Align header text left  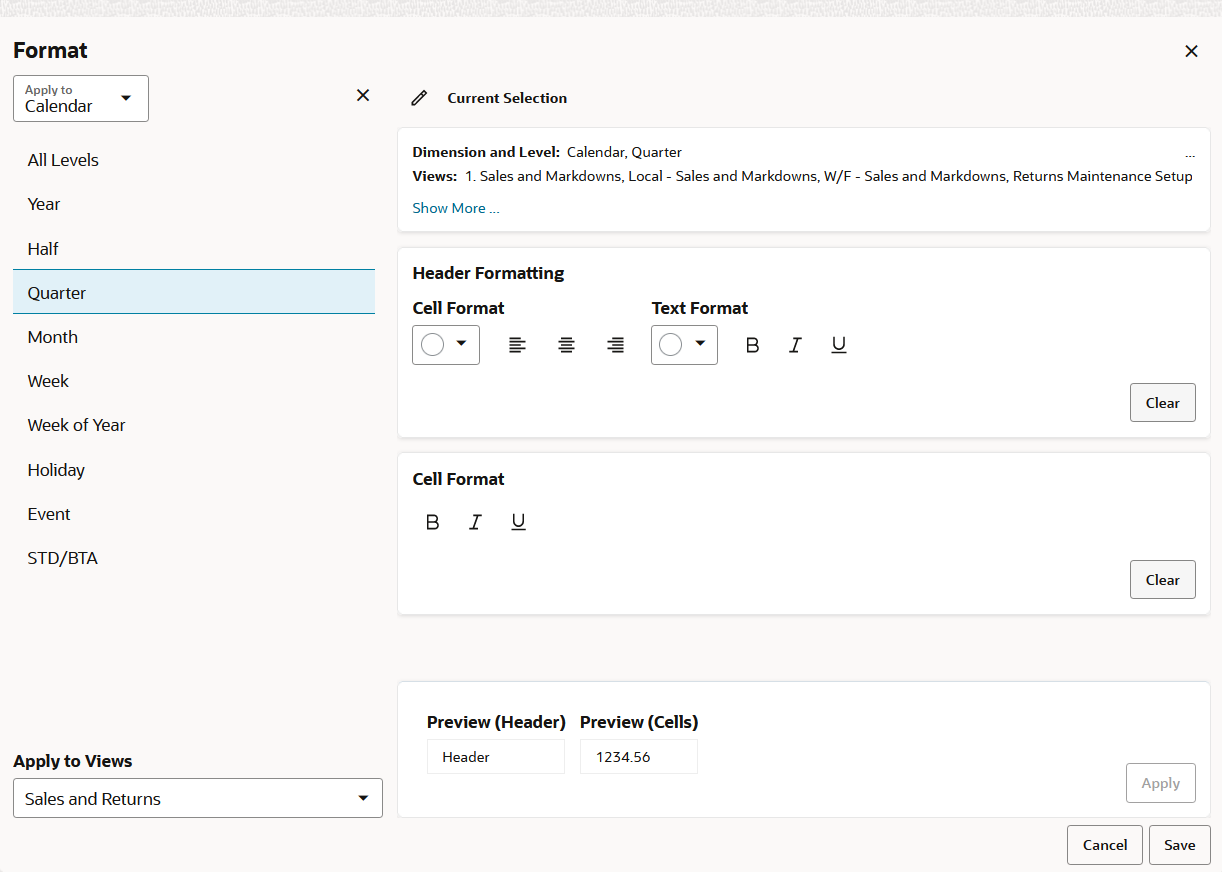click(517, 345)
